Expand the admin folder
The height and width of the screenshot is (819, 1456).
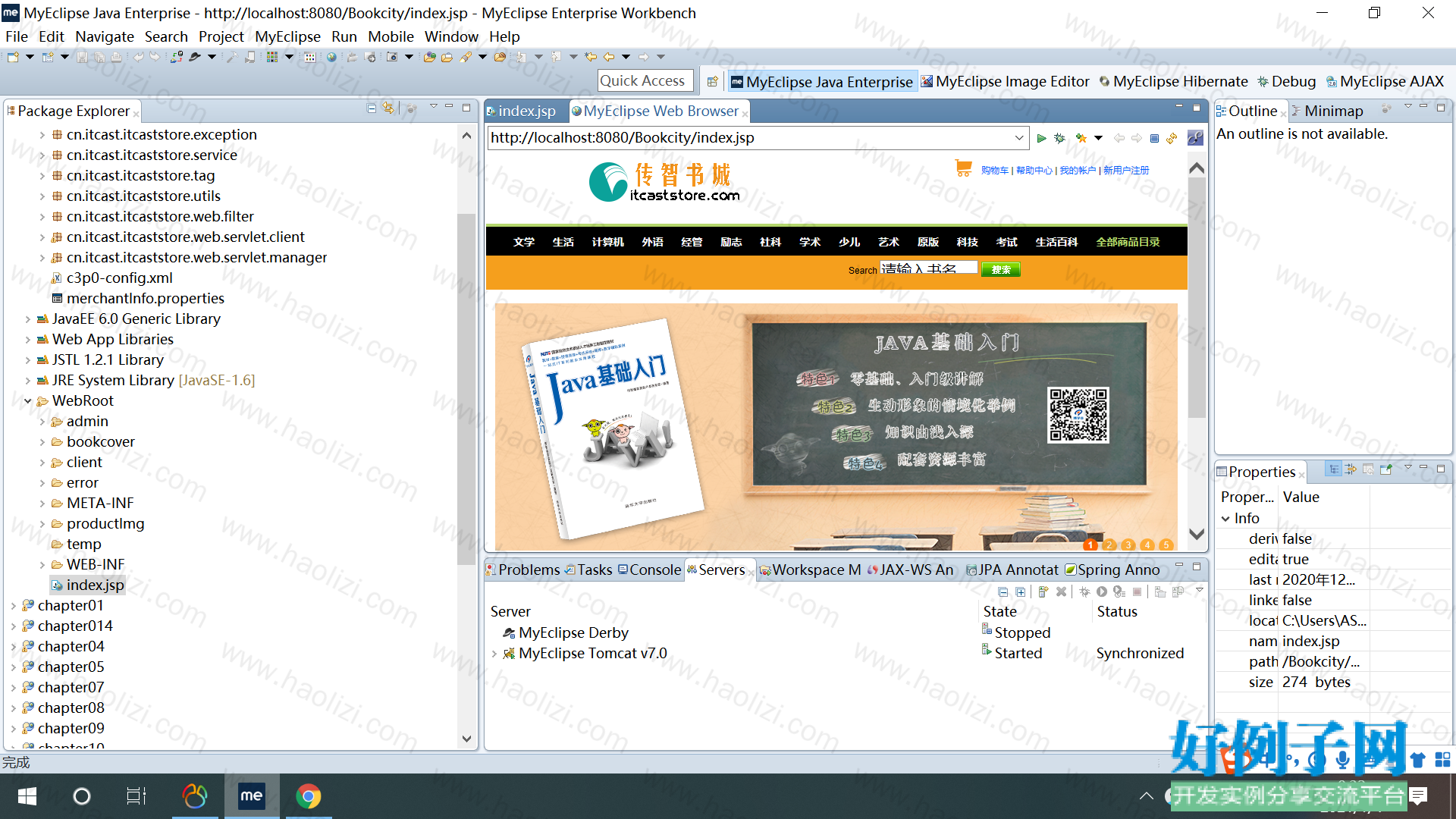point(42,422)
